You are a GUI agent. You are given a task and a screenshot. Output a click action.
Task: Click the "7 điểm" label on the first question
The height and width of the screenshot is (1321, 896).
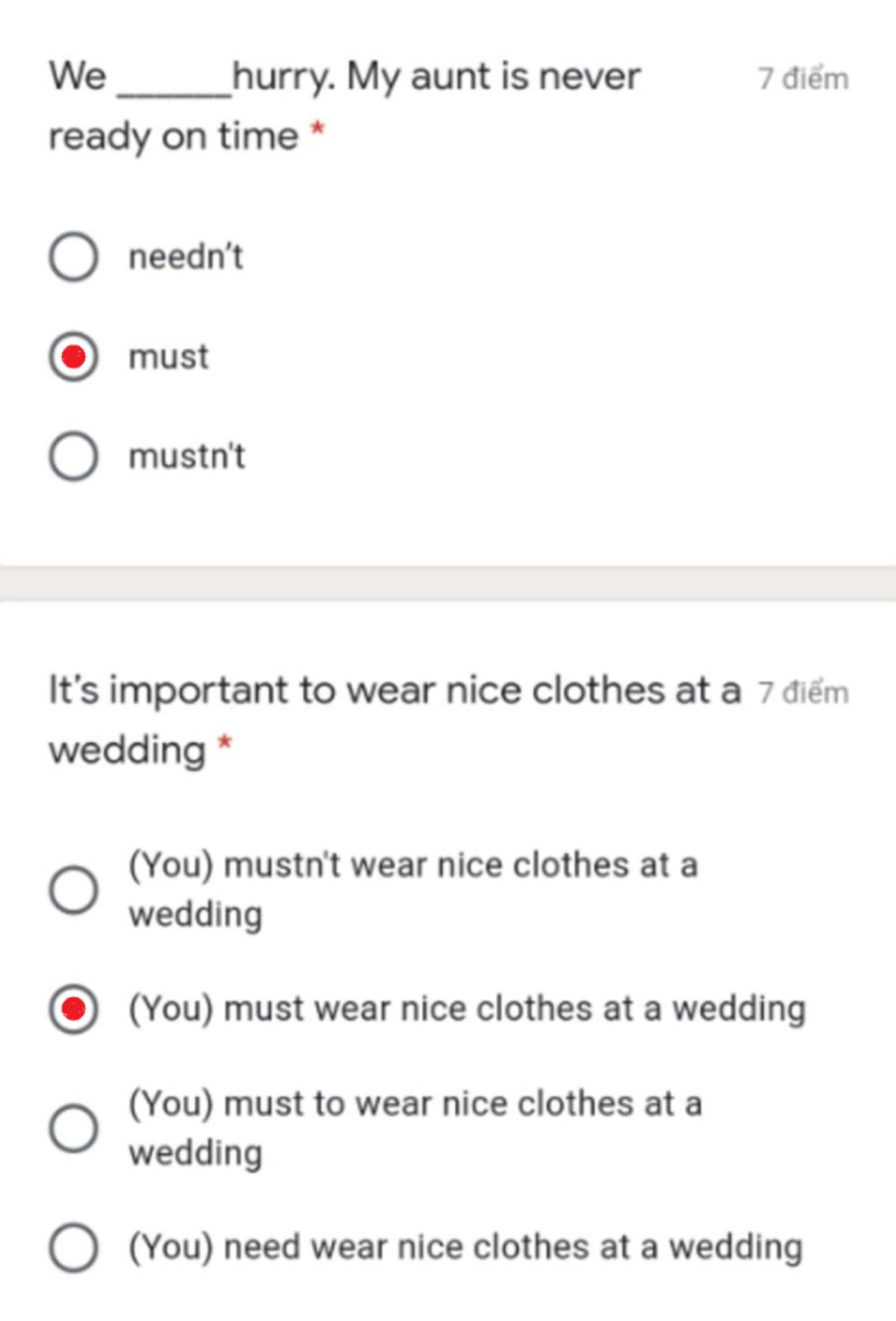pos(803,79)
